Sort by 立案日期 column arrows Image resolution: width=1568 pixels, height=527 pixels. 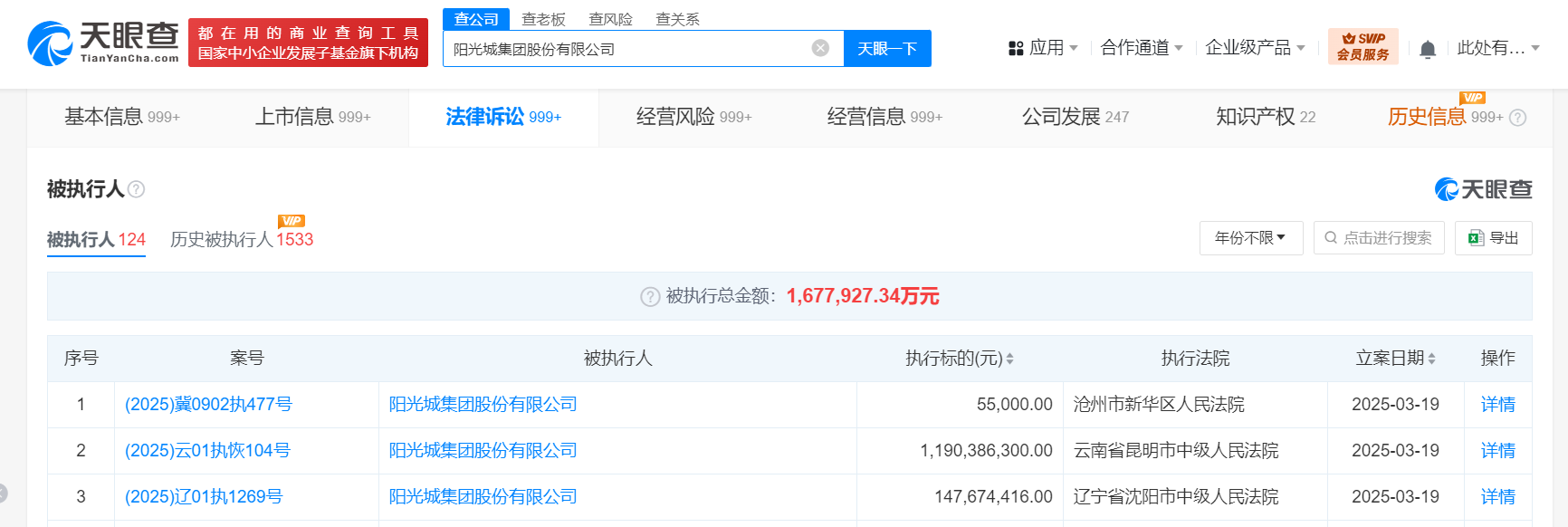tap(1431, 359)
